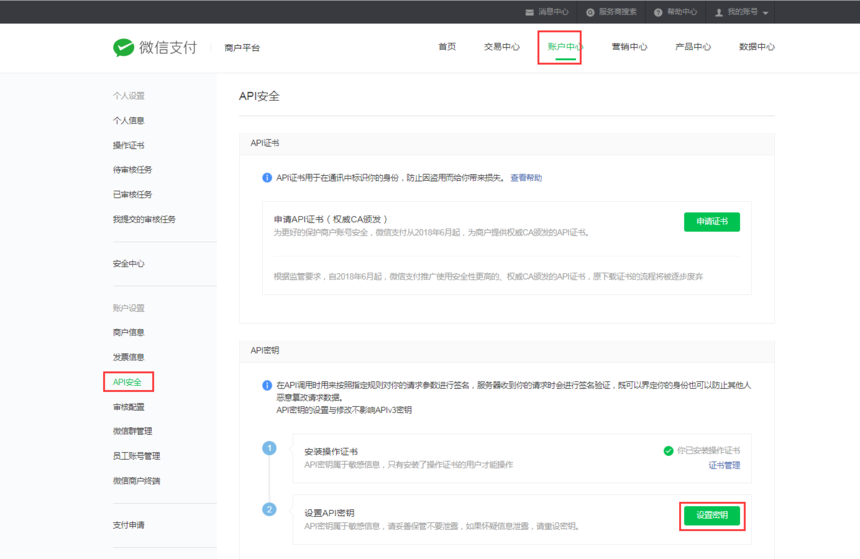The image size is (860, 559).
Task: Click the info icon in API密钥 section
Action: (x=267, y=385)
